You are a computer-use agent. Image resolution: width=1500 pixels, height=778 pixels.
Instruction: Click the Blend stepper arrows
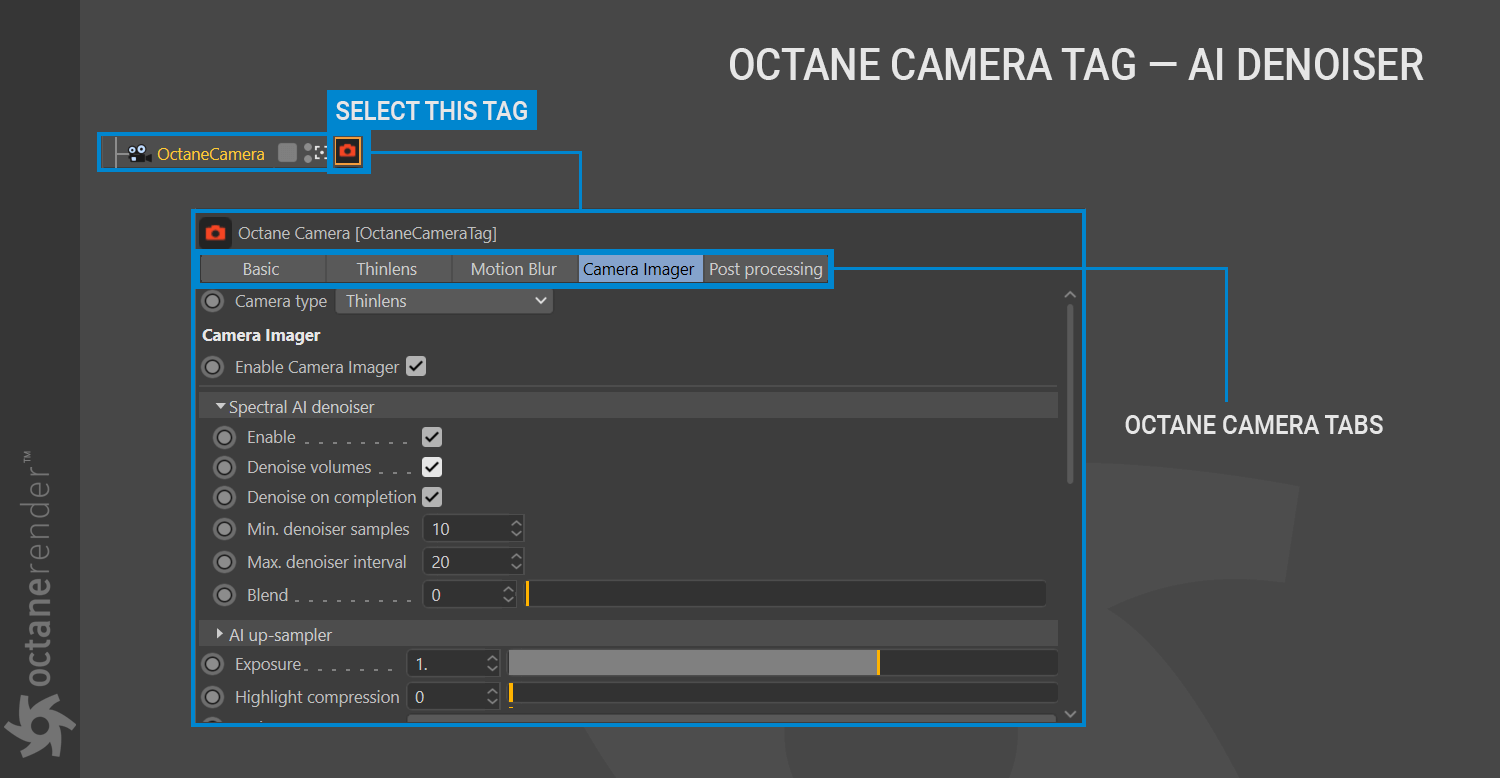tap(508, 595)
